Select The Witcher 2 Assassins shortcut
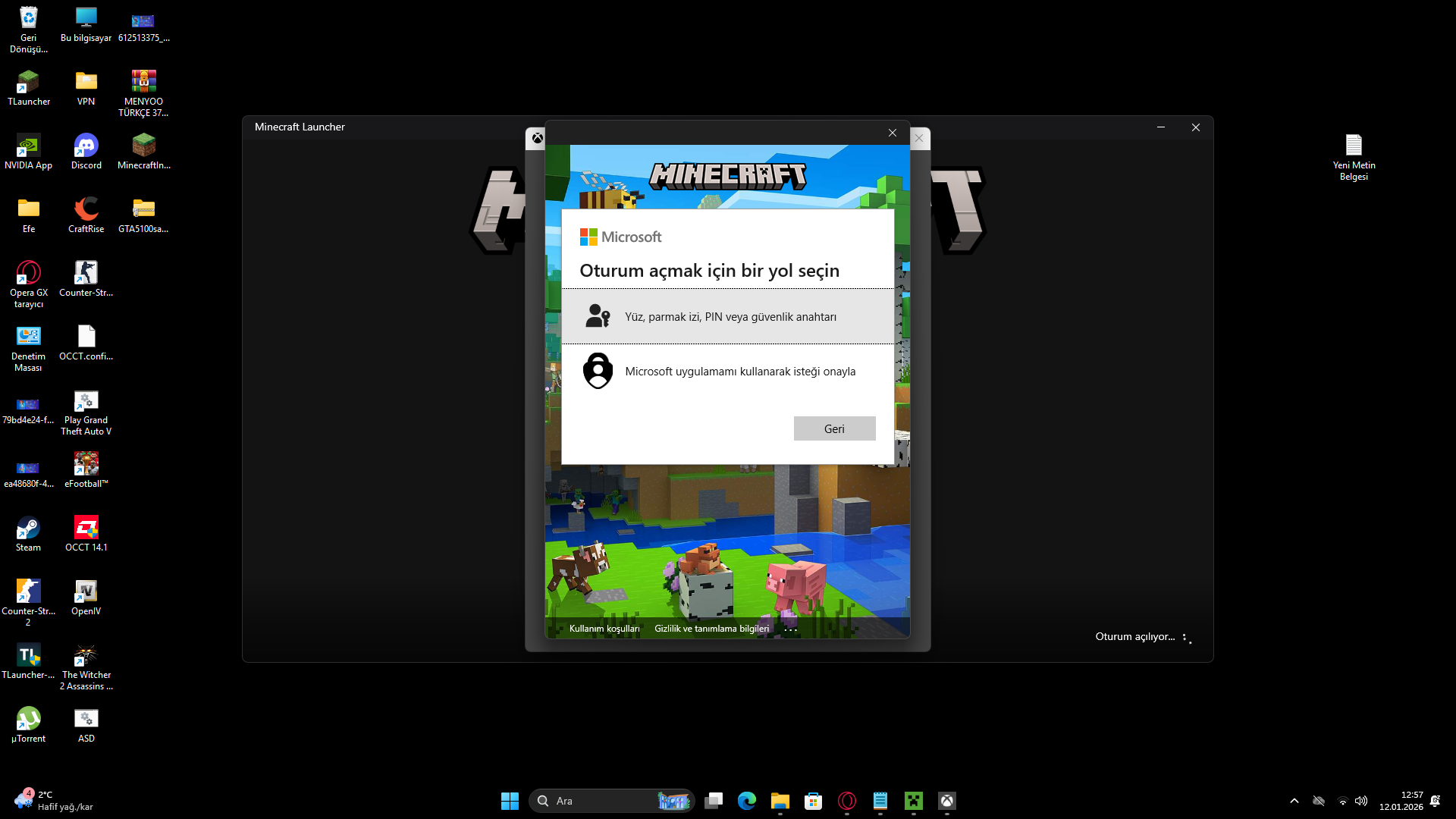The height and width of the screenshot is (819, 1456). click(x=86, y=667)
